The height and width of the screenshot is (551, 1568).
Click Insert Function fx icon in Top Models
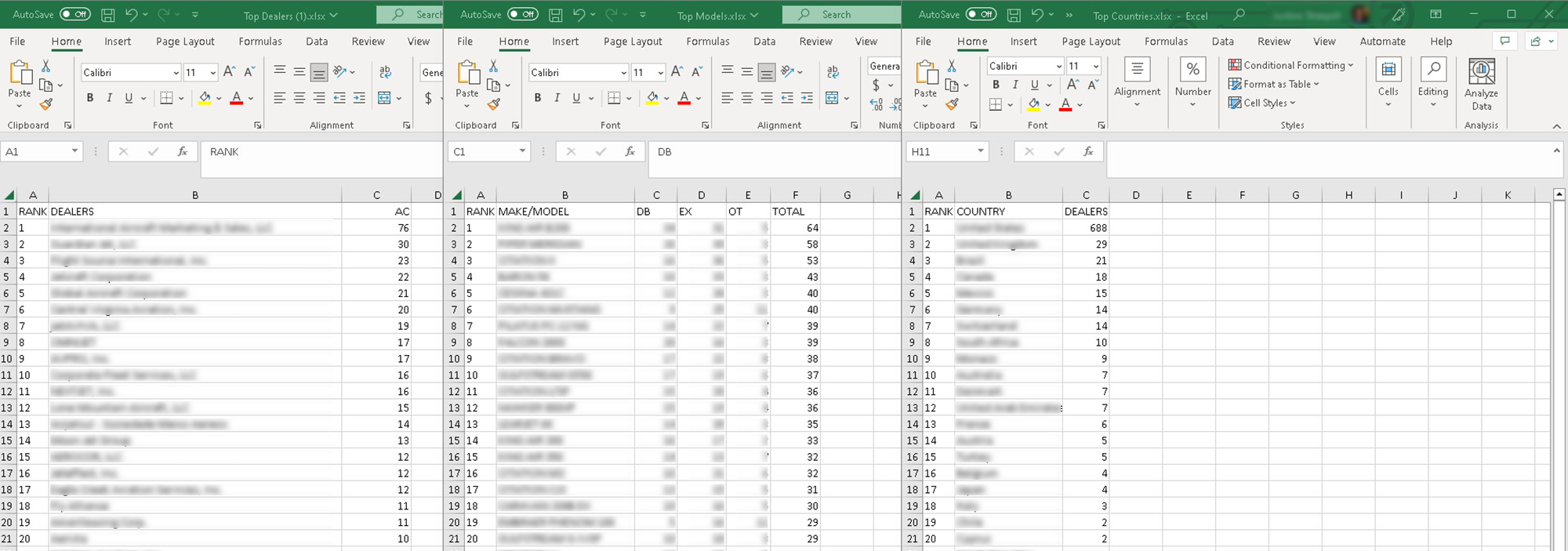coord(630,151)
